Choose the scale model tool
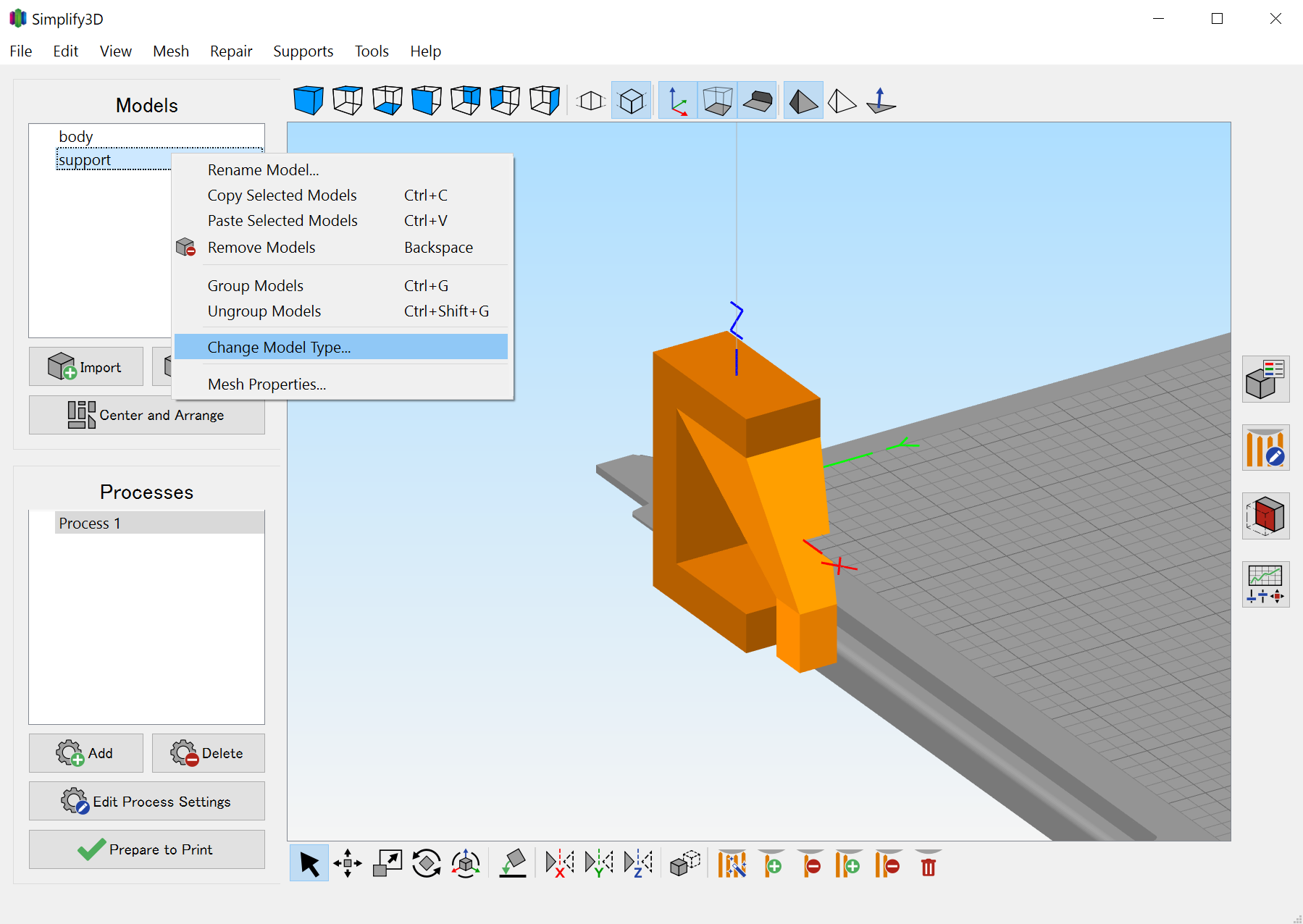Viewport: 1303px width, 924px height. coord(387,863)
